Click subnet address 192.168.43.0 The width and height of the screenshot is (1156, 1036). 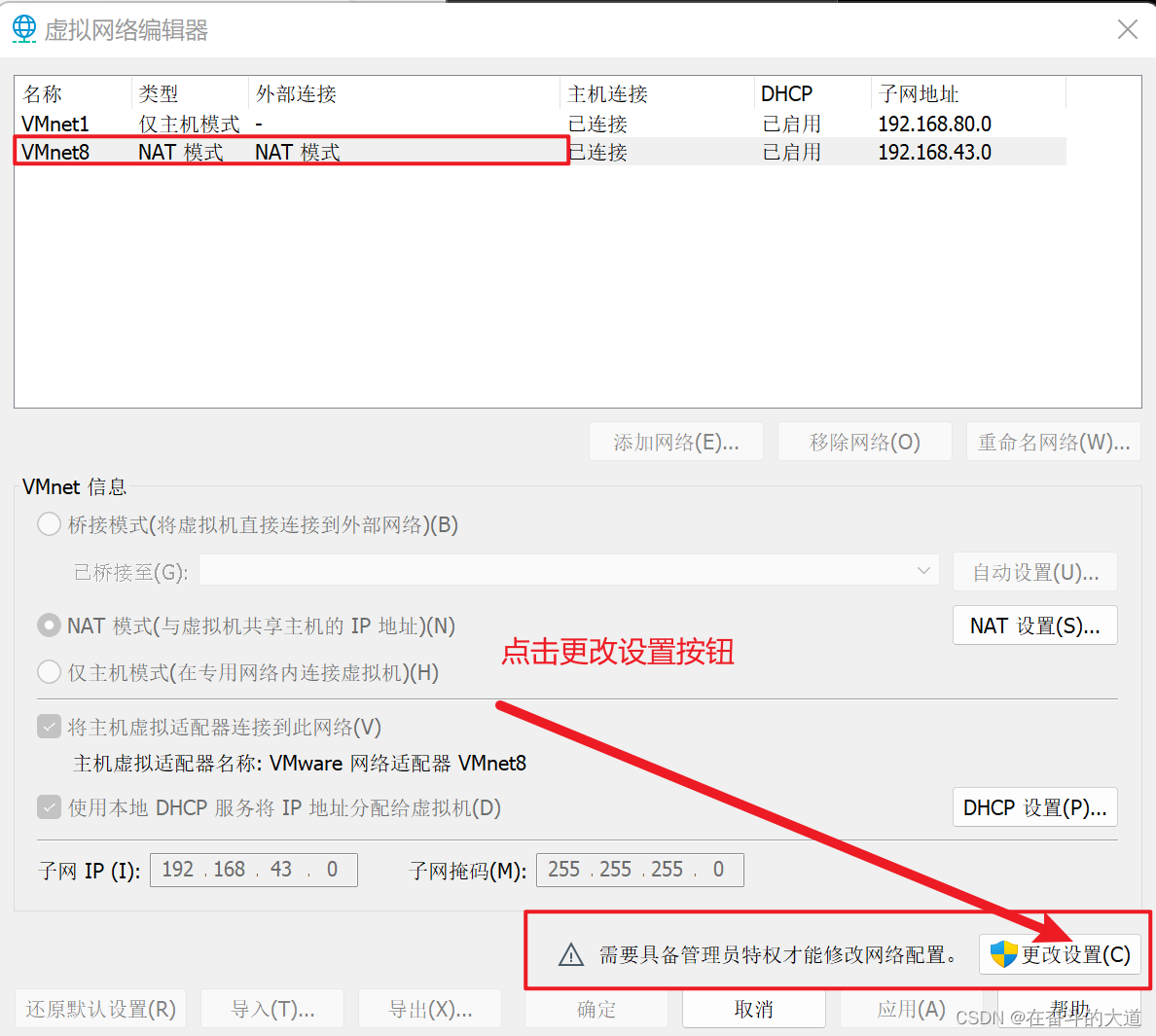pos(935,152)
